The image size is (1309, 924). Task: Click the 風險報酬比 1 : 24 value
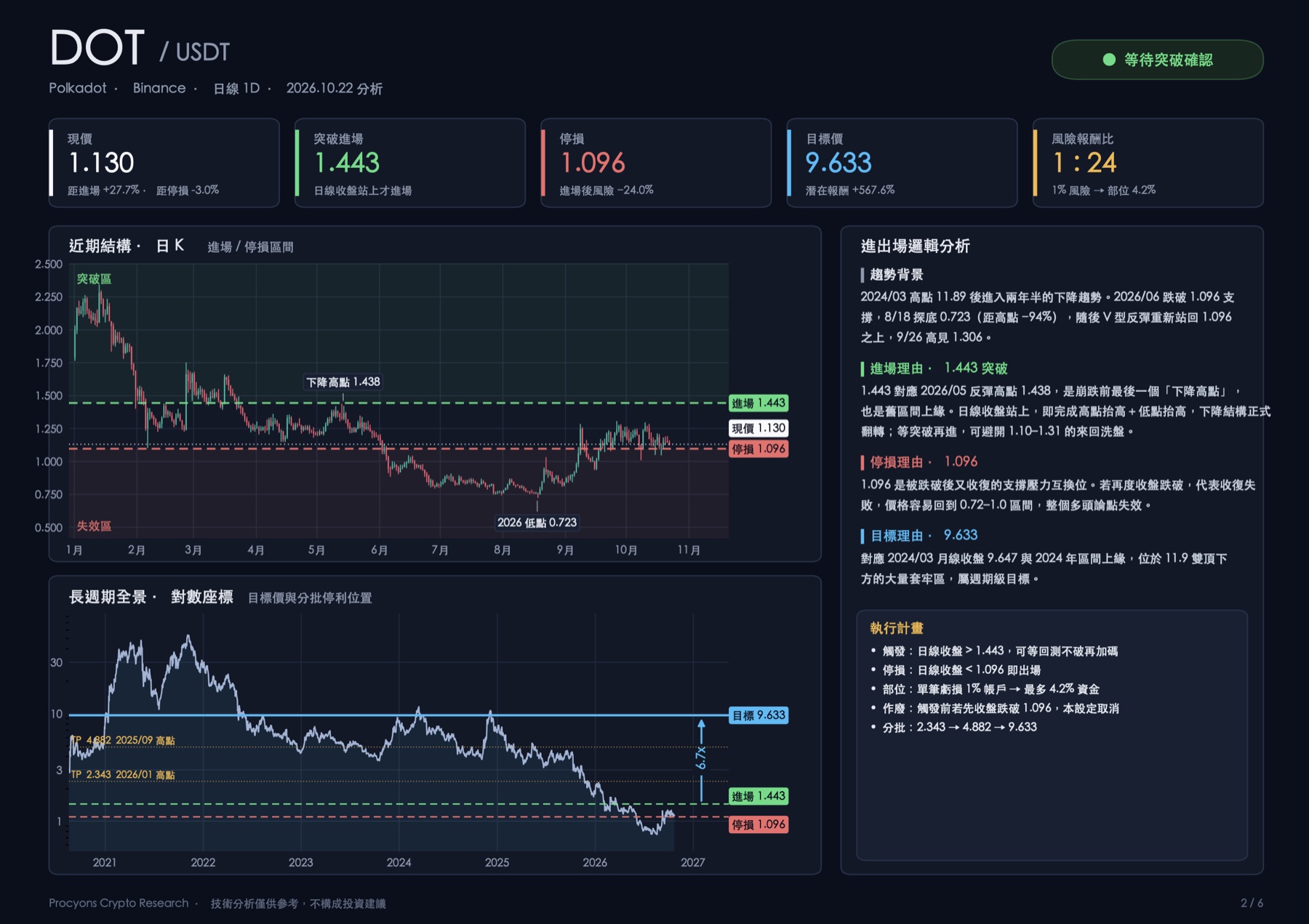point(1084,163)
